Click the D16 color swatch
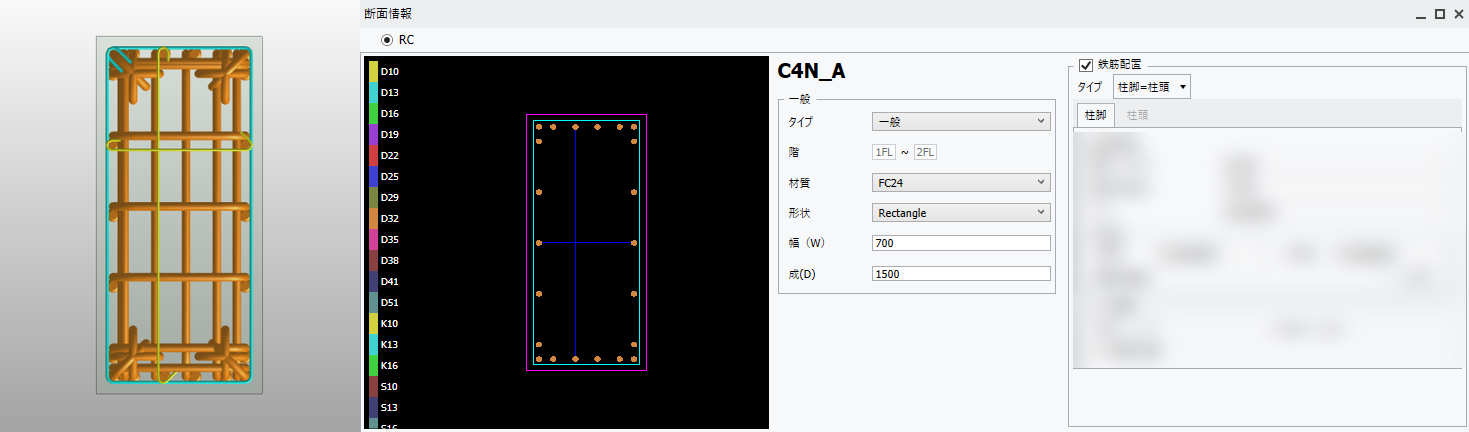Viewport: 1469px width, 432px height. tap(373, 113)
